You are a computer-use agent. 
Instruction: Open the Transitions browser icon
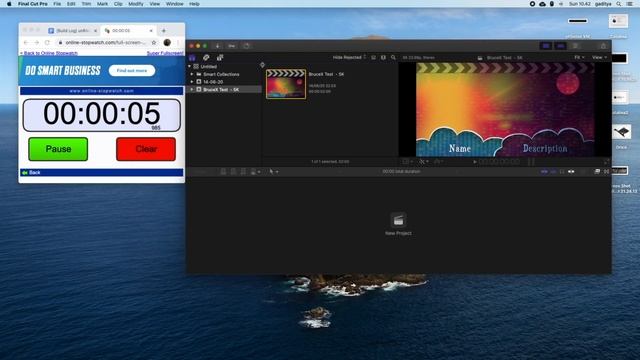click(607, 172)
